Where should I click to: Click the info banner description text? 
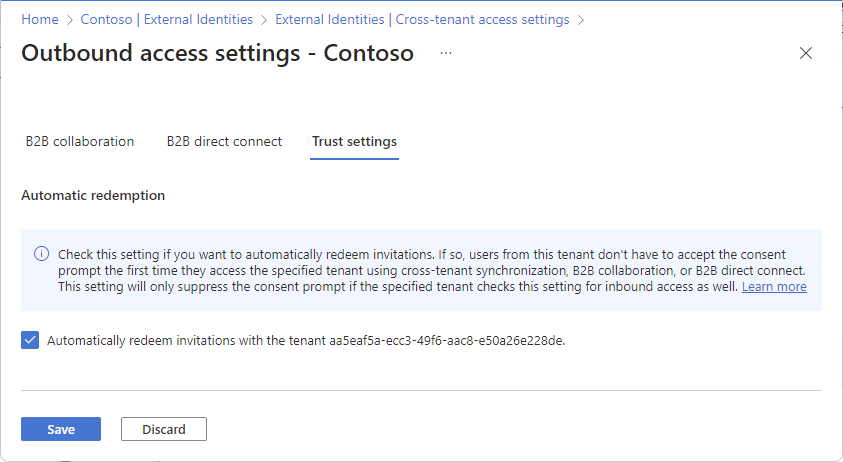(x=420, y=270)
